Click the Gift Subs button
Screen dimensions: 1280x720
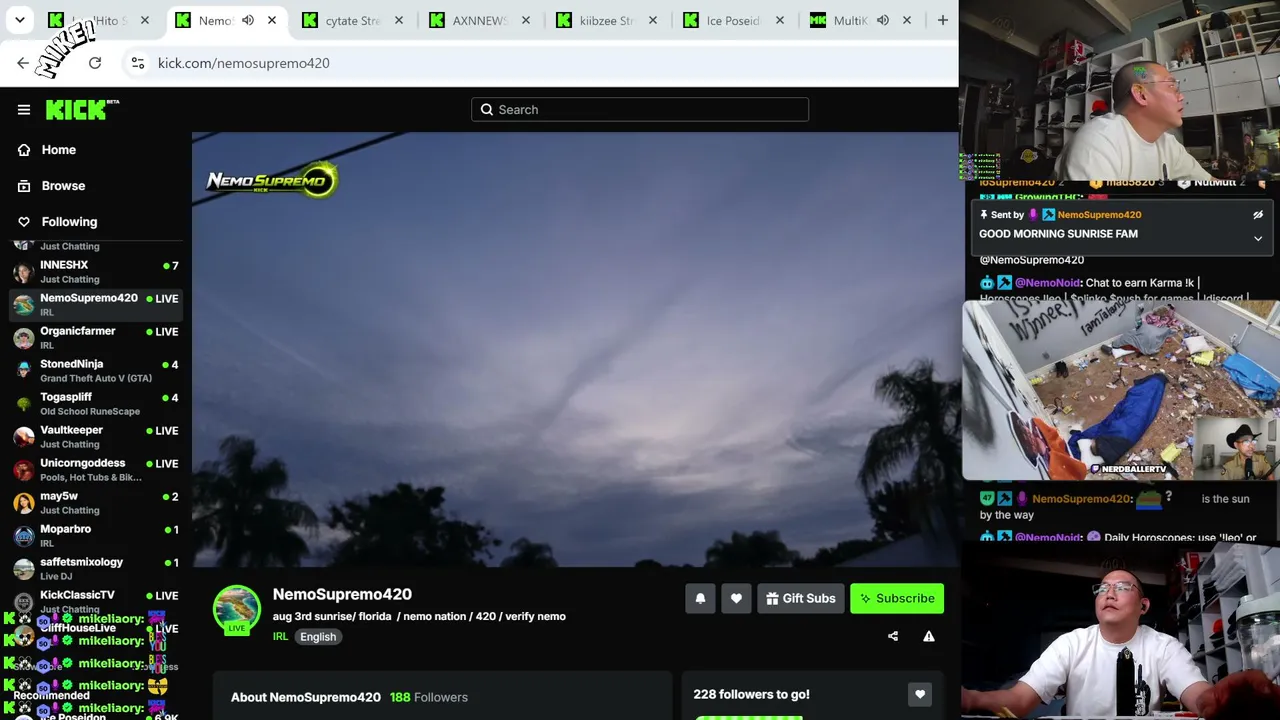pyautogui.click(x=801, y=598)
